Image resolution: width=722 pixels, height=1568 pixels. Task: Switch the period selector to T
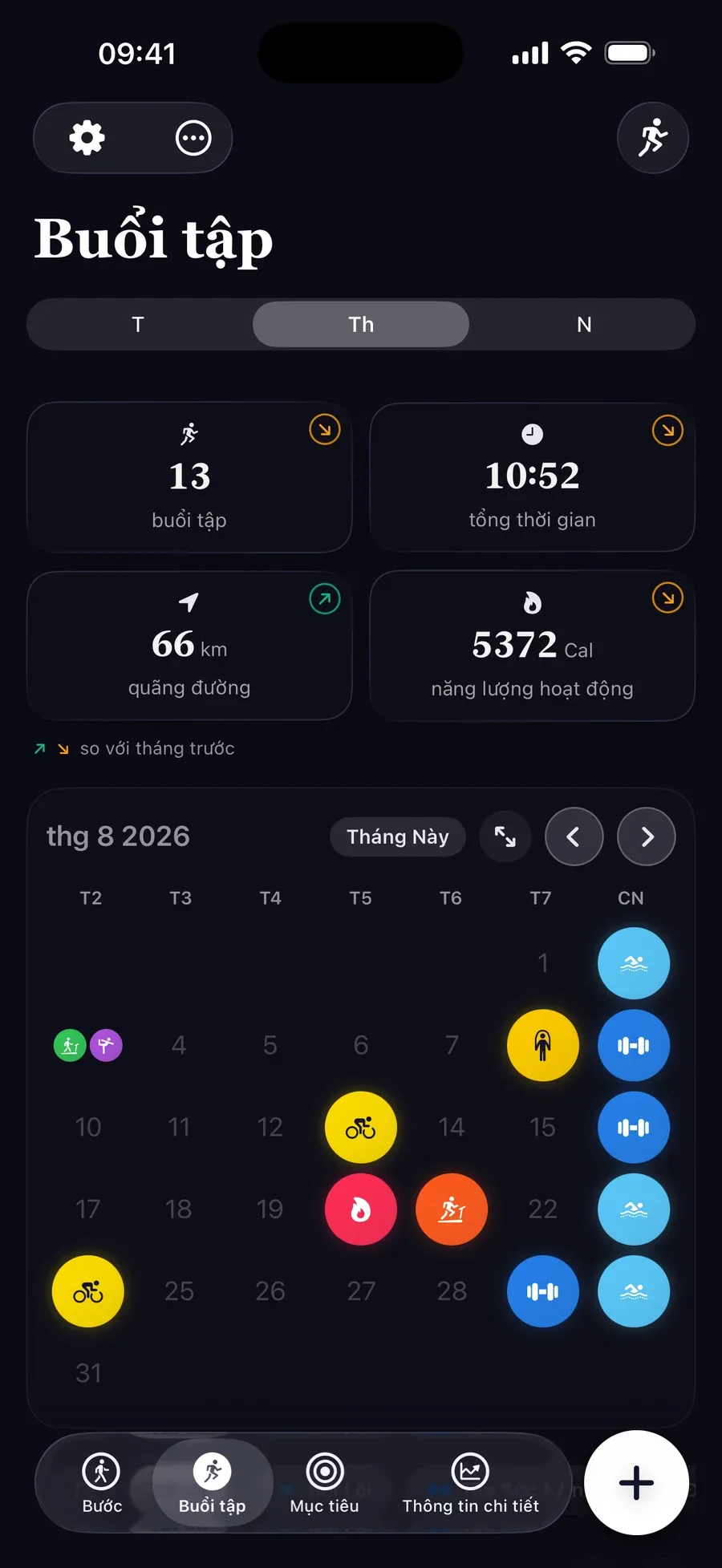[138, 325]
